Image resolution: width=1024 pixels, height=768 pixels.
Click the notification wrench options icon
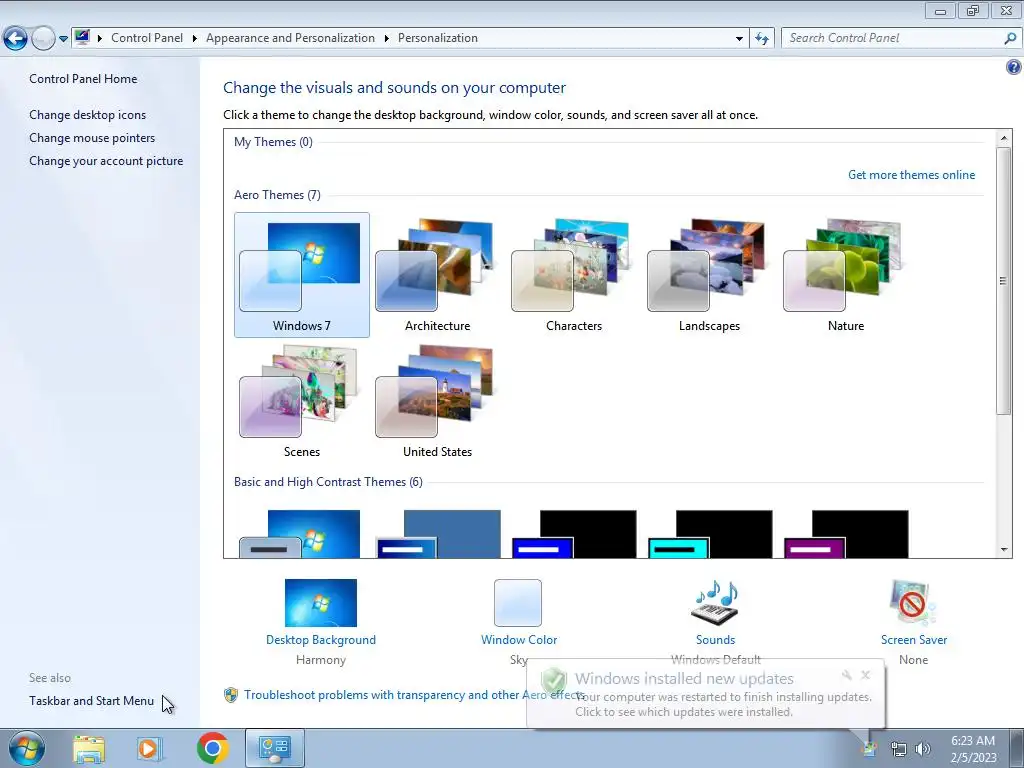coord(846,675)
